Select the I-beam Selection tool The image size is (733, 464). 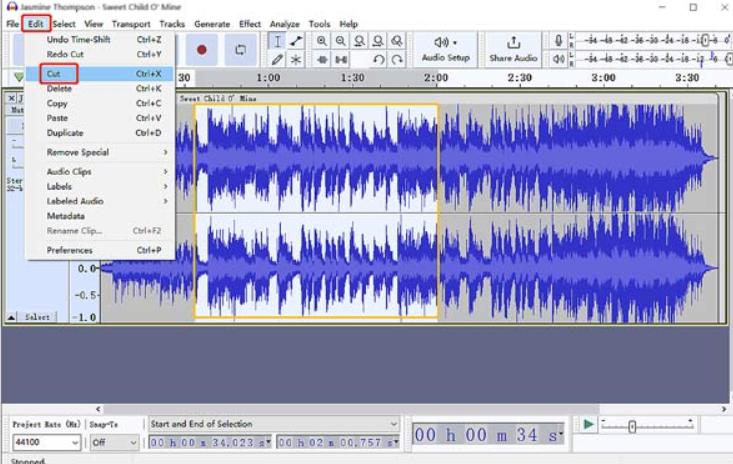[x=278, y=41]
